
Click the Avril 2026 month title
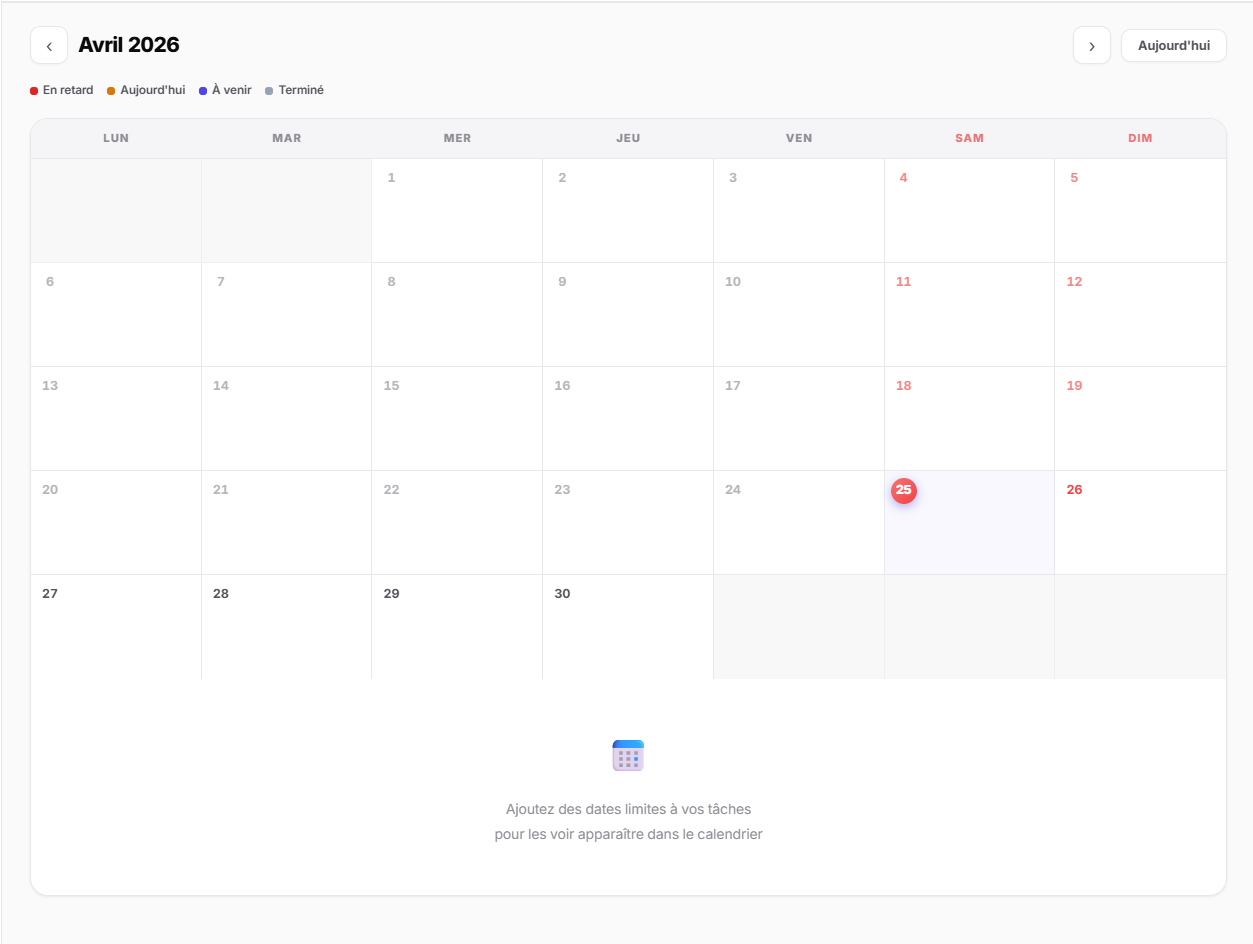click(129, 45)
